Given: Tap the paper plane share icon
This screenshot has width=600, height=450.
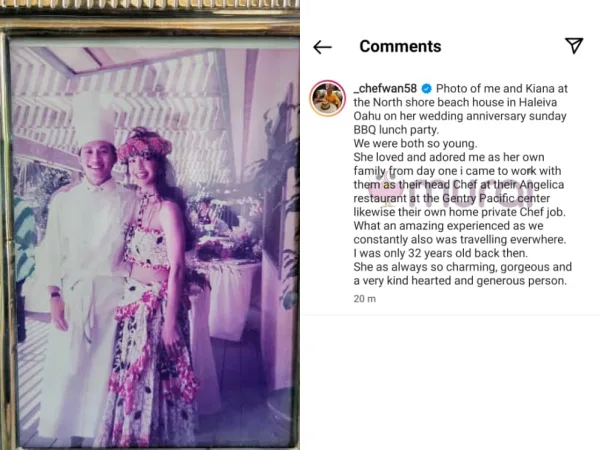Looking at the screenshot, I should 574,46.
